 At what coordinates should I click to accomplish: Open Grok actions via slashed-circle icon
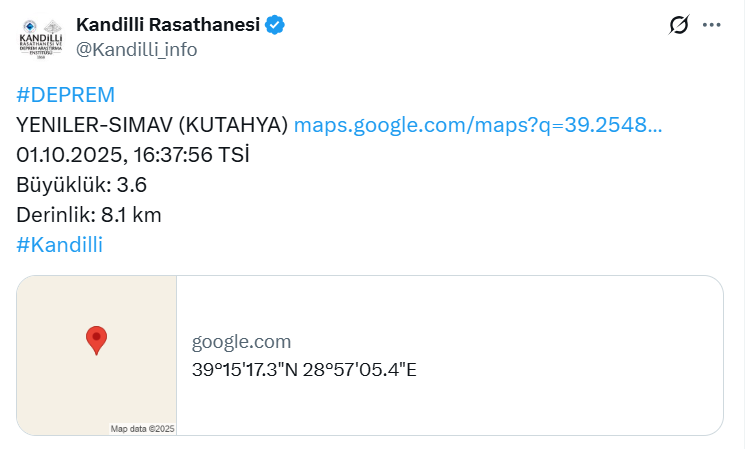(679, 25)
